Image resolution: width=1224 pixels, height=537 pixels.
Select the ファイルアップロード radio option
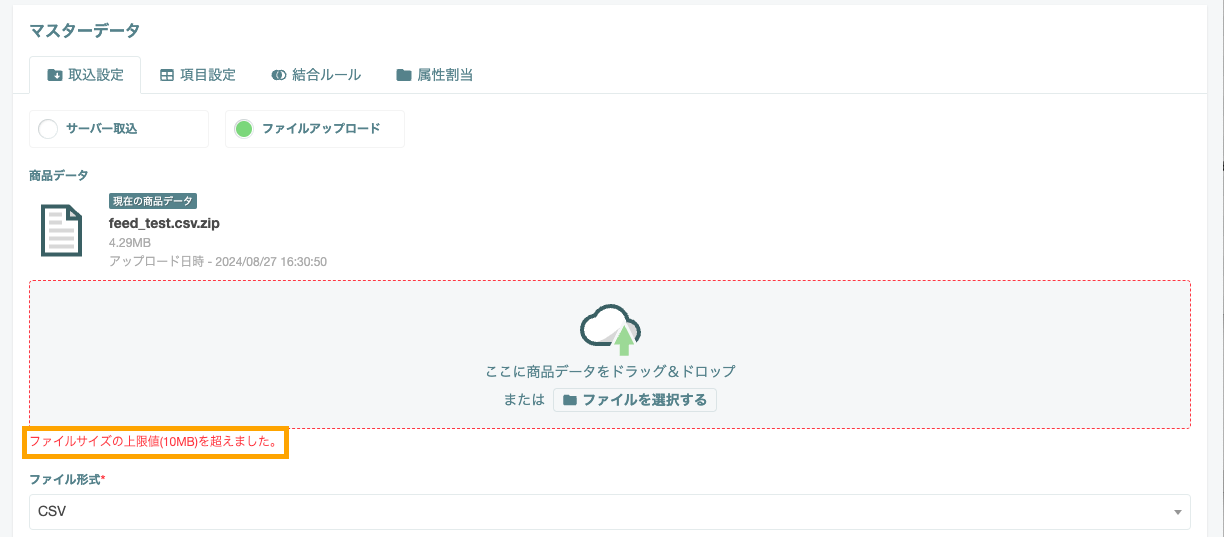(315, 129)
